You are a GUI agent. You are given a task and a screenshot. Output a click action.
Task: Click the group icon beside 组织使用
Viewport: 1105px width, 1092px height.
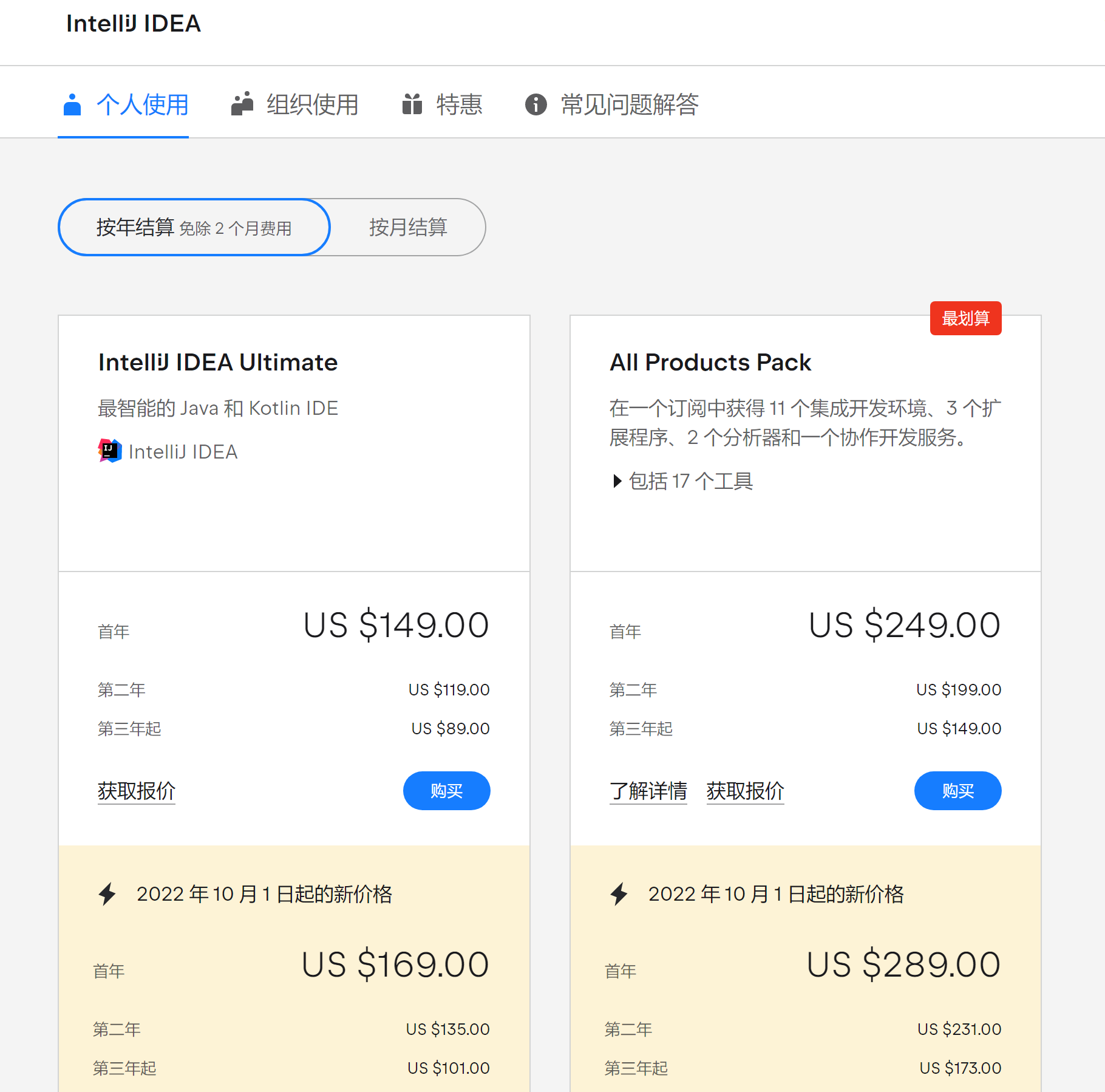tap(242, 104)
